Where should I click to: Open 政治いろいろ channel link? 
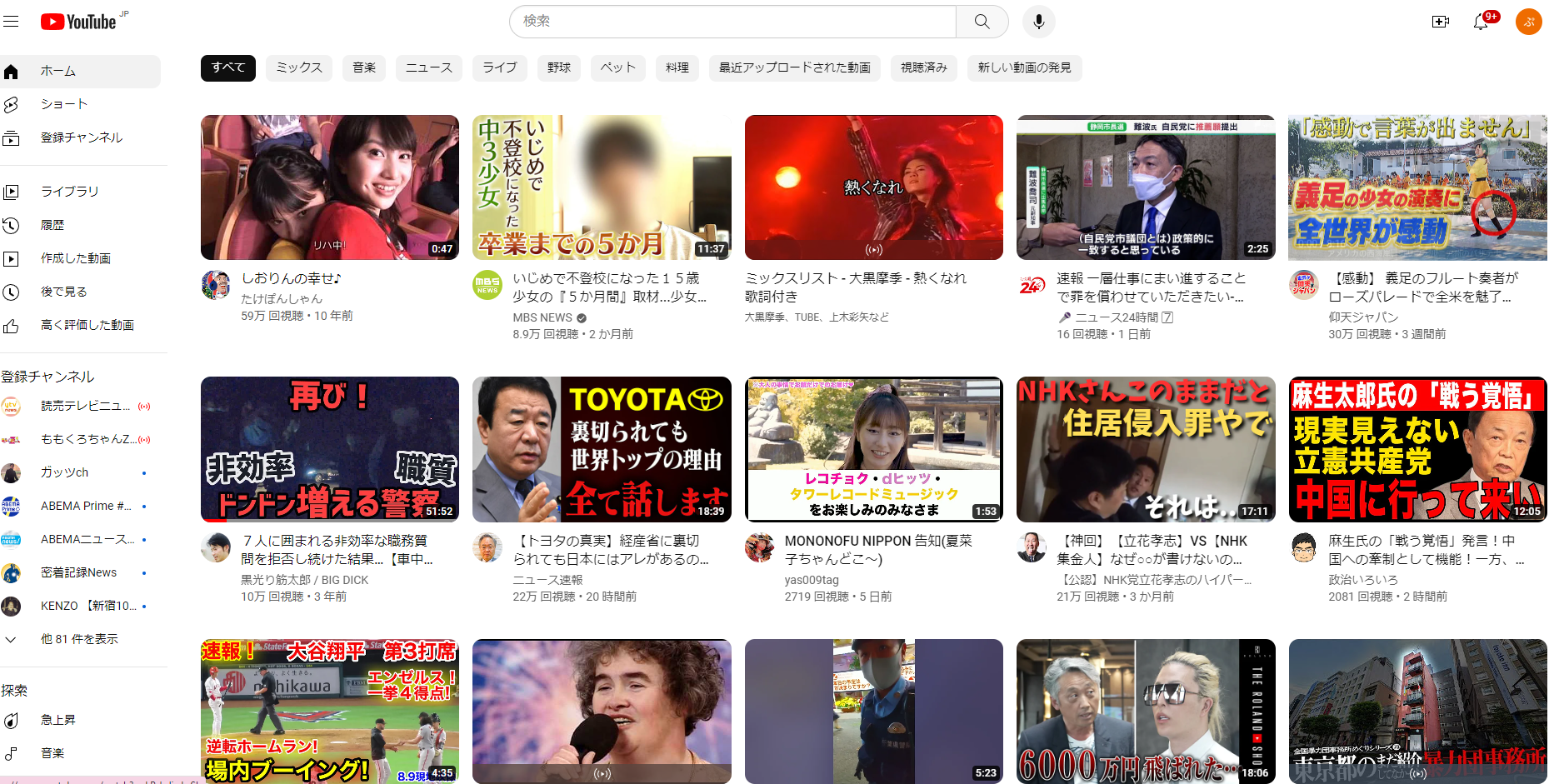[1363, 580]
